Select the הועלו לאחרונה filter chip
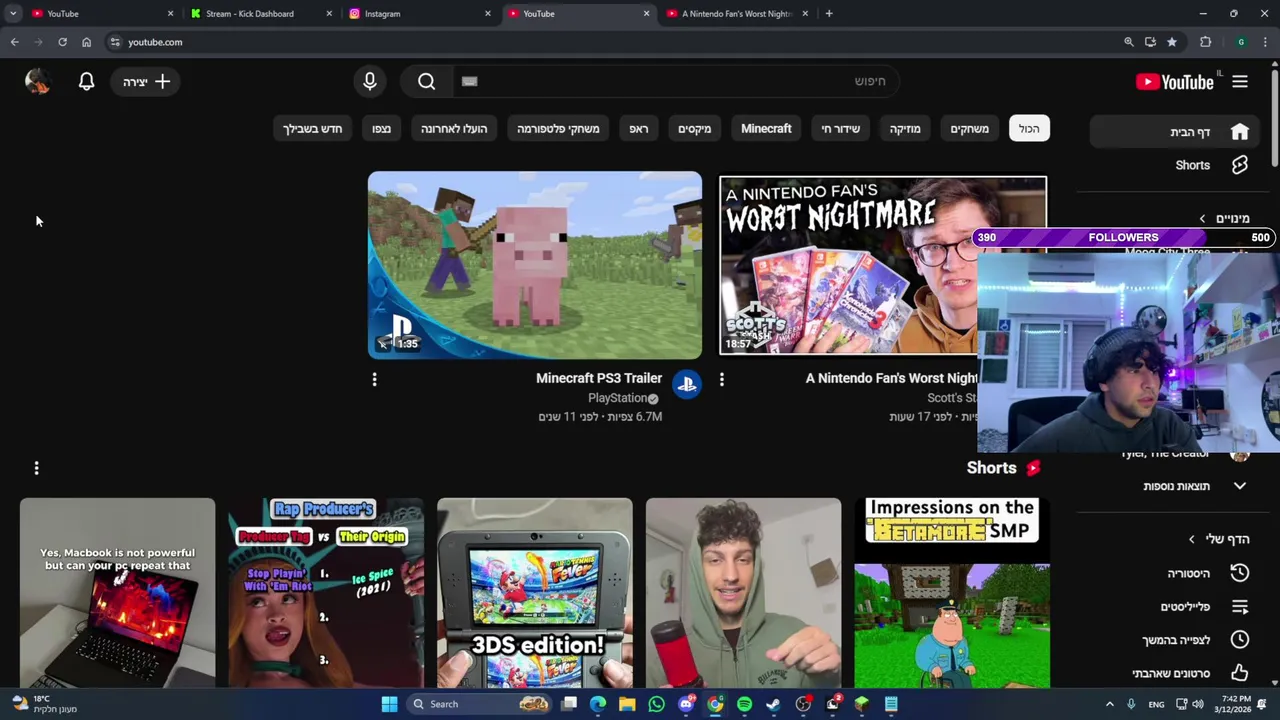Screen dimensions: 1280x720 [x=454, y=129]
